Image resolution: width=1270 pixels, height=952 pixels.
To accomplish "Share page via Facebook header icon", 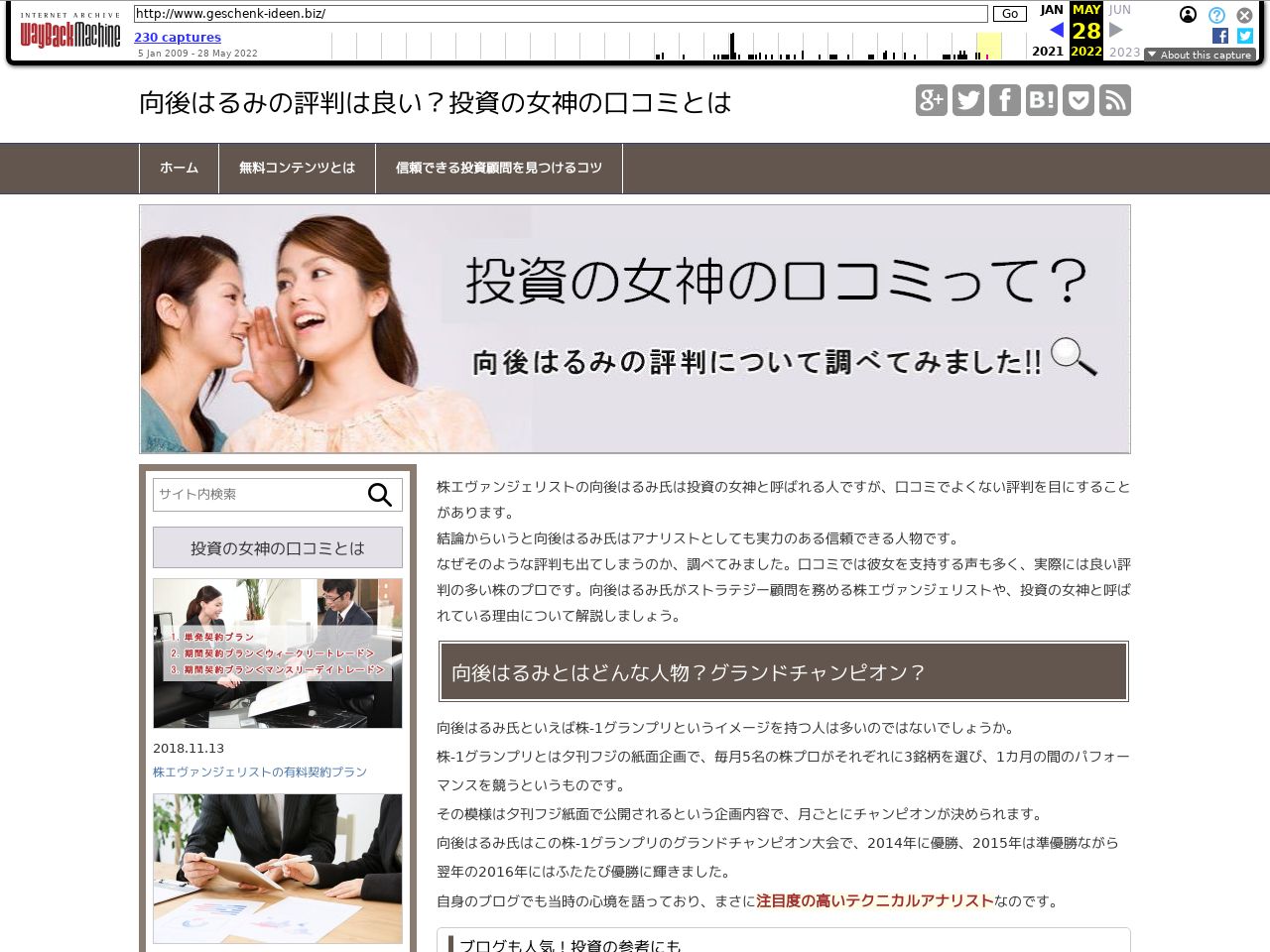I will click(1004, 100).
